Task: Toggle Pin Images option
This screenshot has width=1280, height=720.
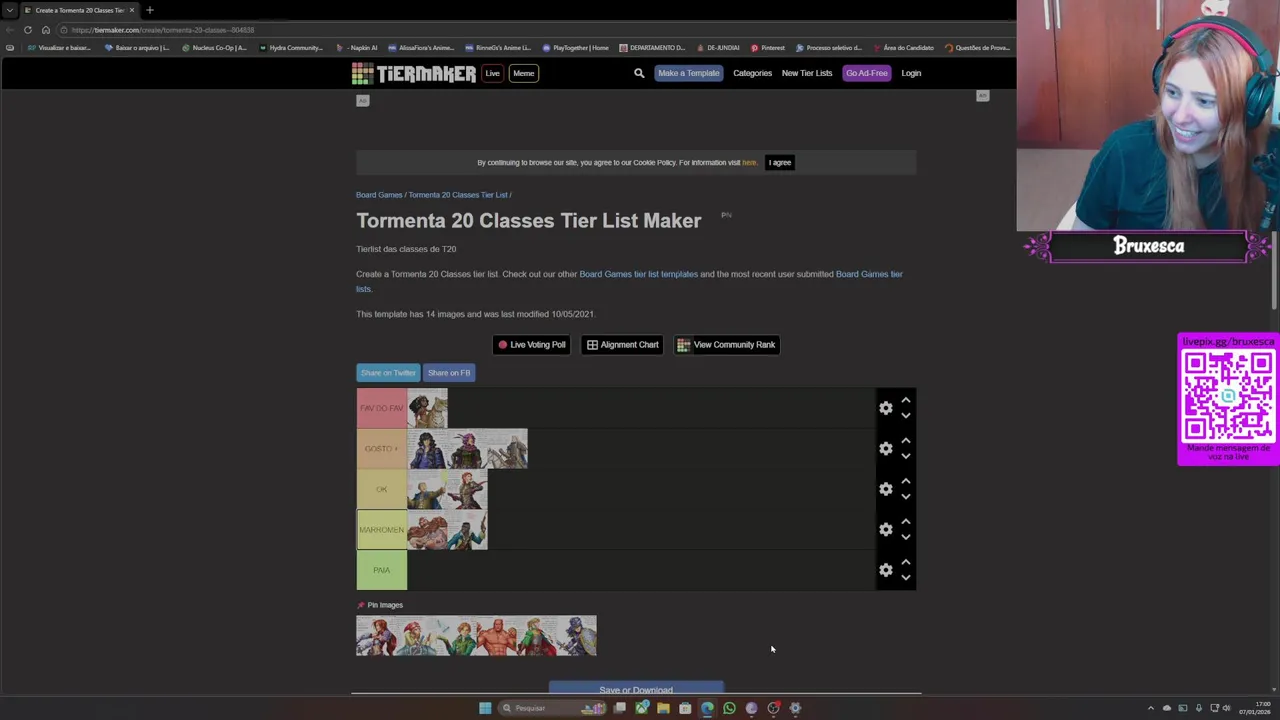Action: click(380, 605)
